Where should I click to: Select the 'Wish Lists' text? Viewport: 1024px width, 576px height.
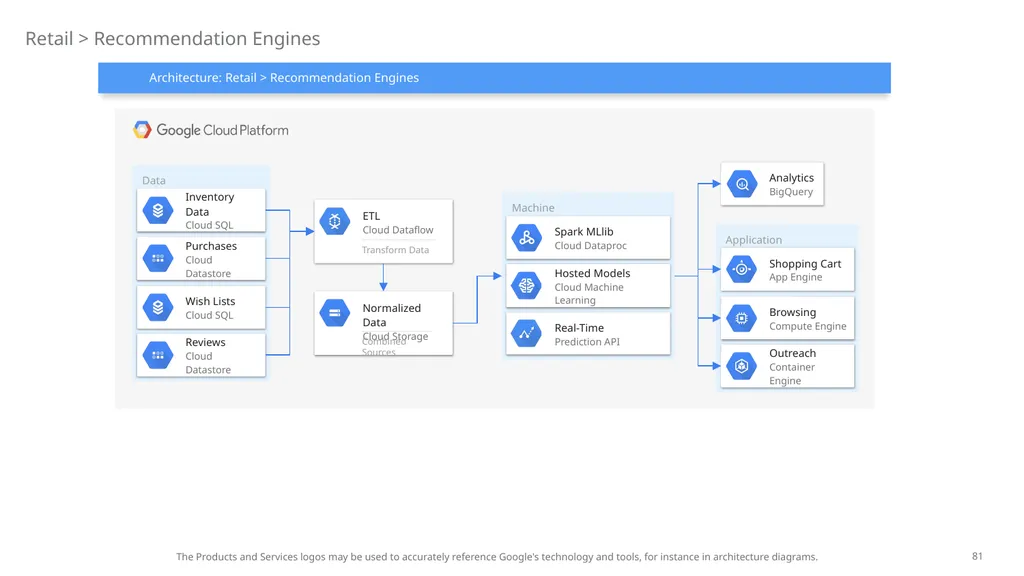[x=210, y=301]
